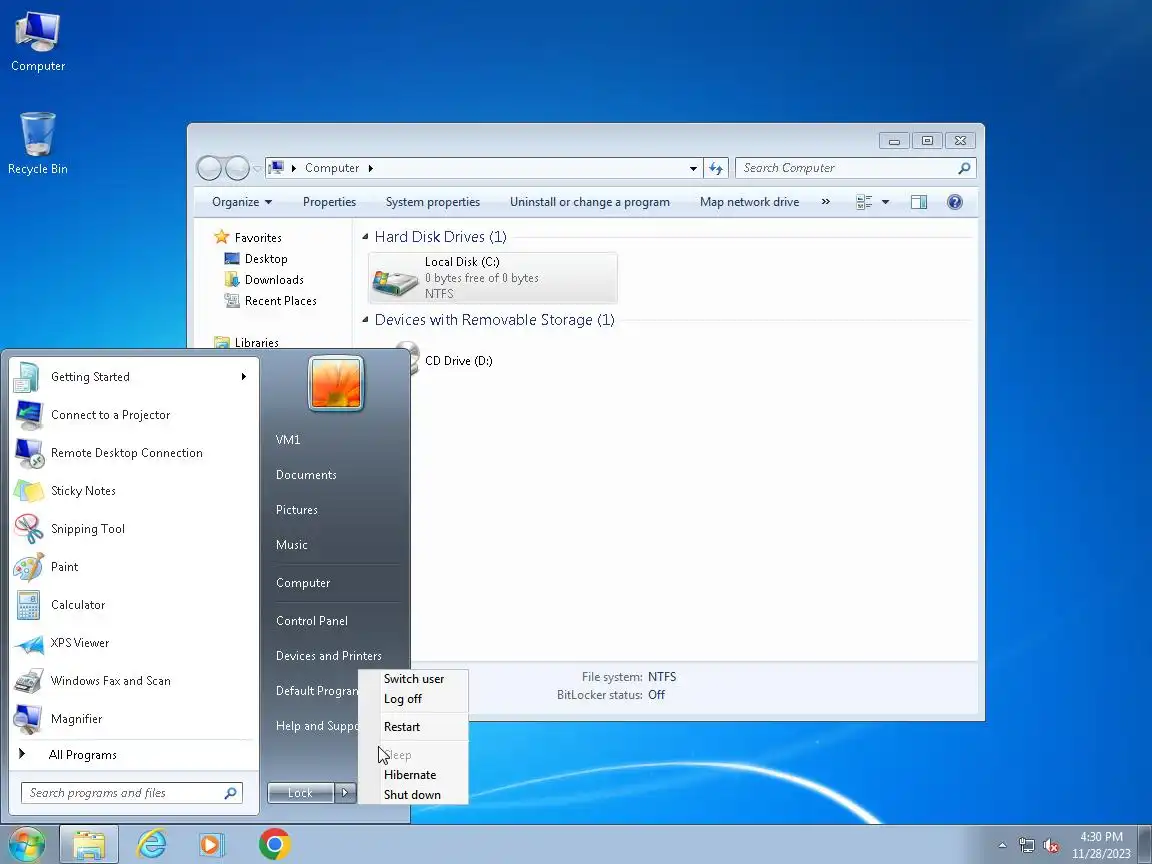Open the Computer desktop icon

pos(37,40)
